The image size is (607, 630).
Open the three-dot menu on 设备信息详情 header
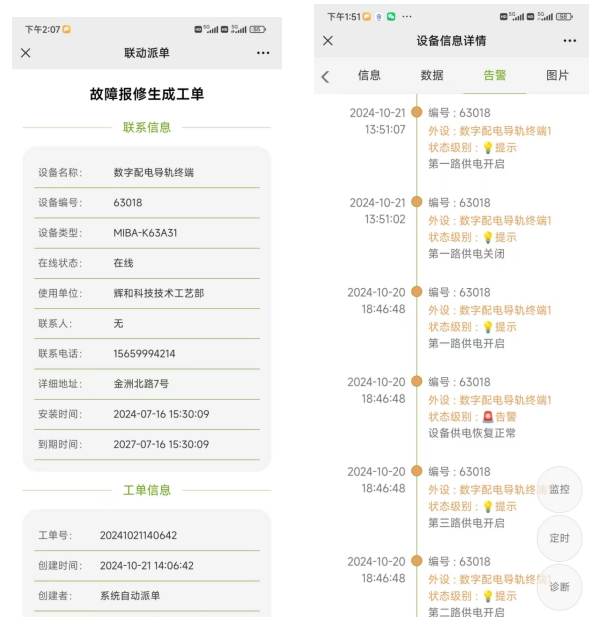coord(570,41)
